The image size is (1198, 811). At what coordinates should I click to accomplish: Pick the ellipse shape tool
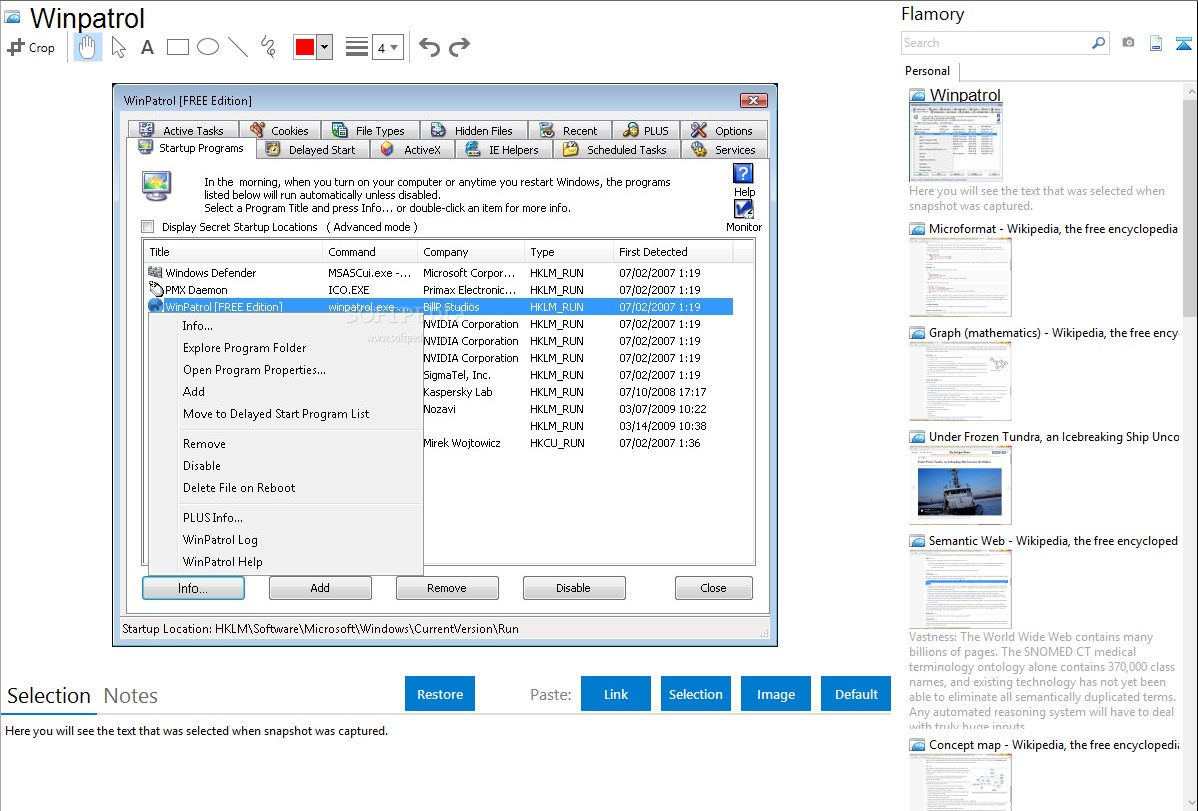[x=208, y=47]
